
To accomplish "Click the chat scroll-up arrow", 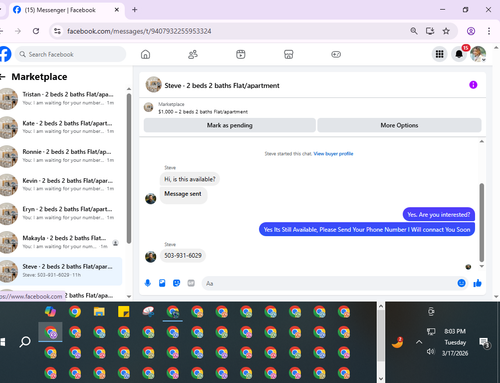I will tap(481, 141).
